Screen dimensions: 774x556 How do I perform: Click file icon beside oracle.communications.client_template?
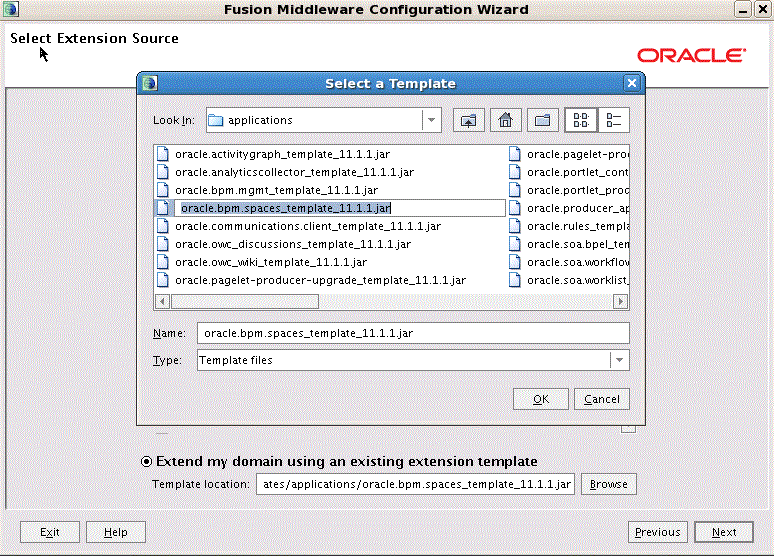162,226
